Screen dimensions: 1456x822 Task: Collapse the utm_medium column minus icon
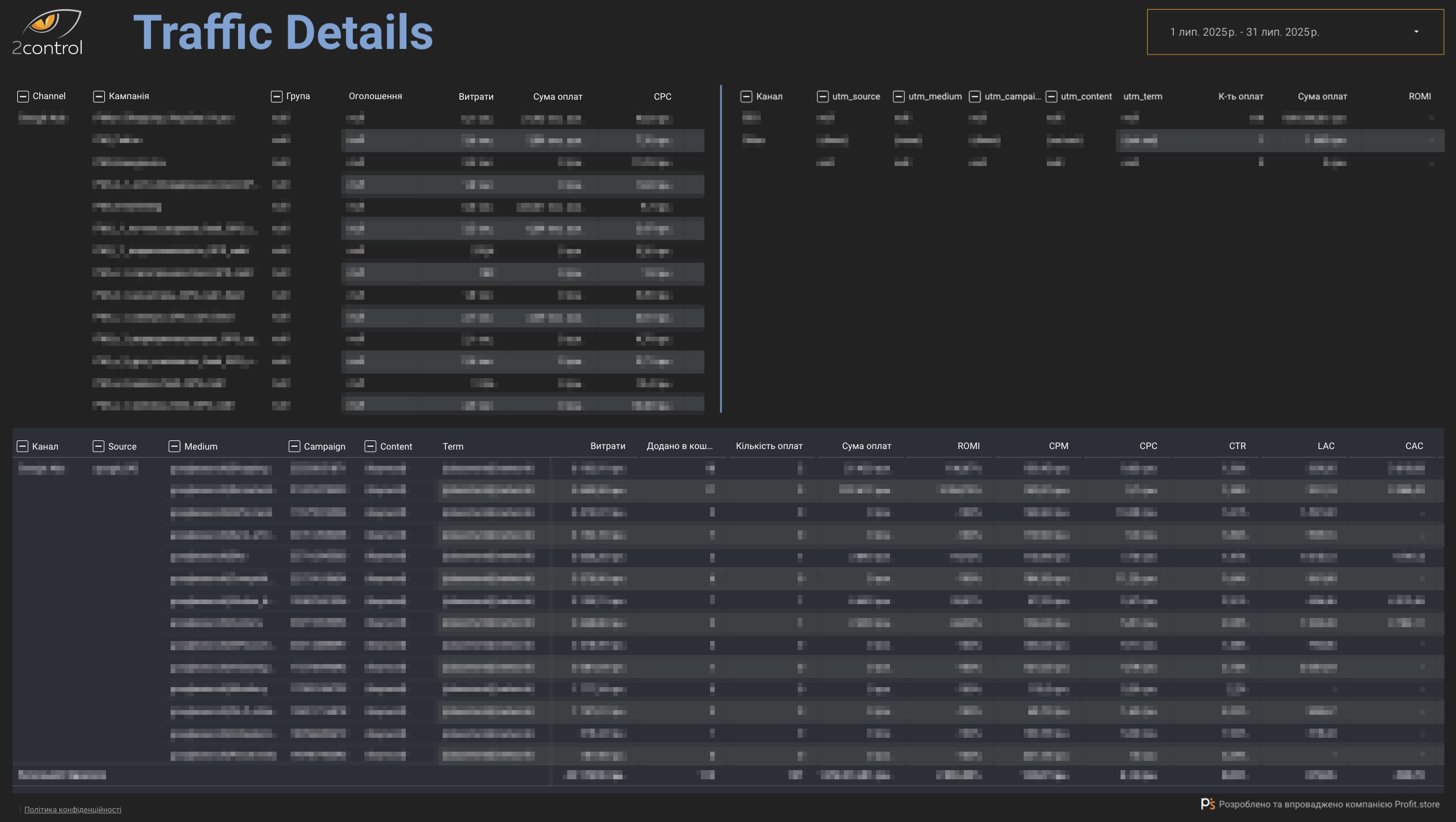(x=899, y=97)
